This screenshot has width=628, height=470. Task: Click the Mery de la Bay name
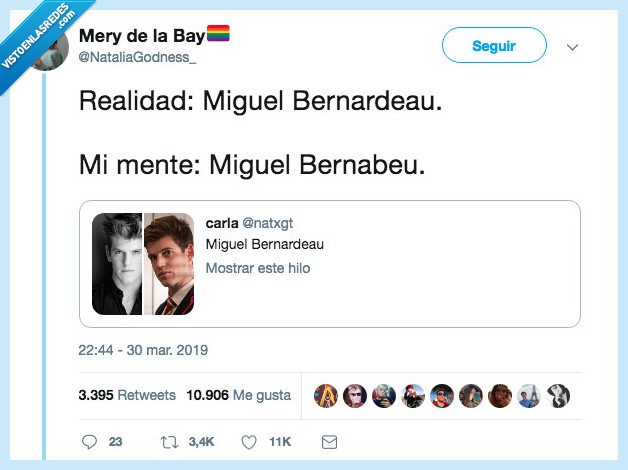[141, 37]
